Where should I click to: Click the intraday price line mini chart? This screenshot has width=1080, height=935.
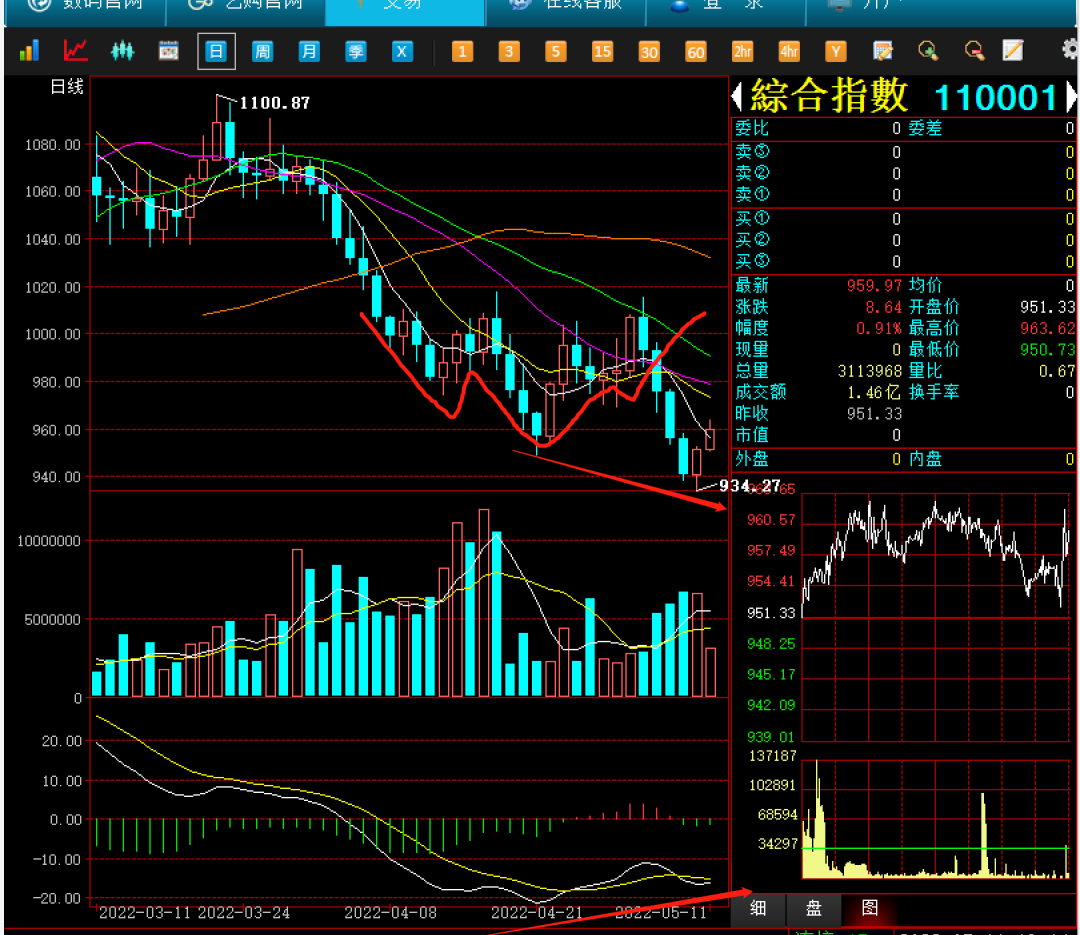pyautogui.click(x=935, y=617)
